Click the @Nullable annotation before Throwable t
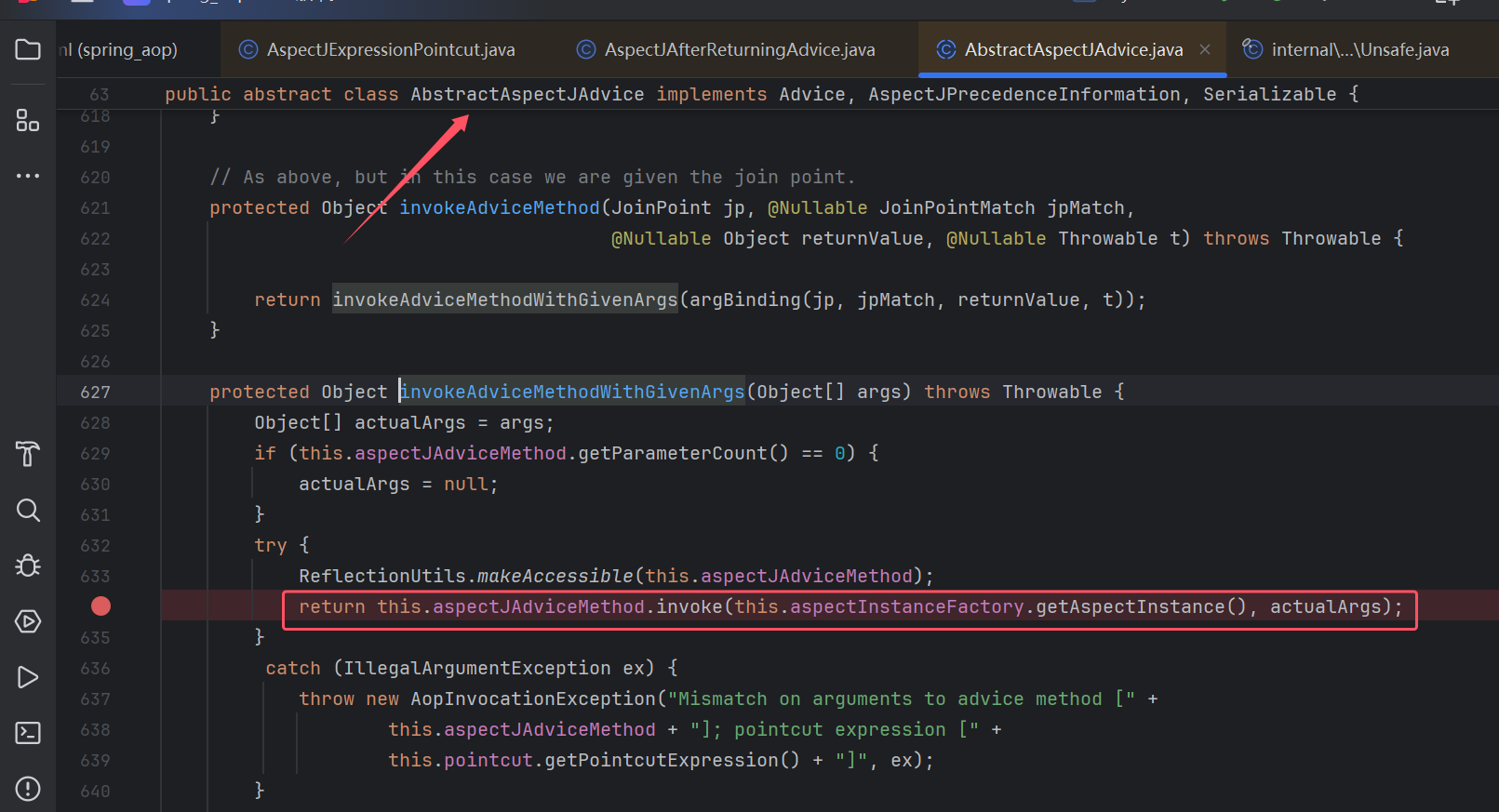 tap(997, 238)
